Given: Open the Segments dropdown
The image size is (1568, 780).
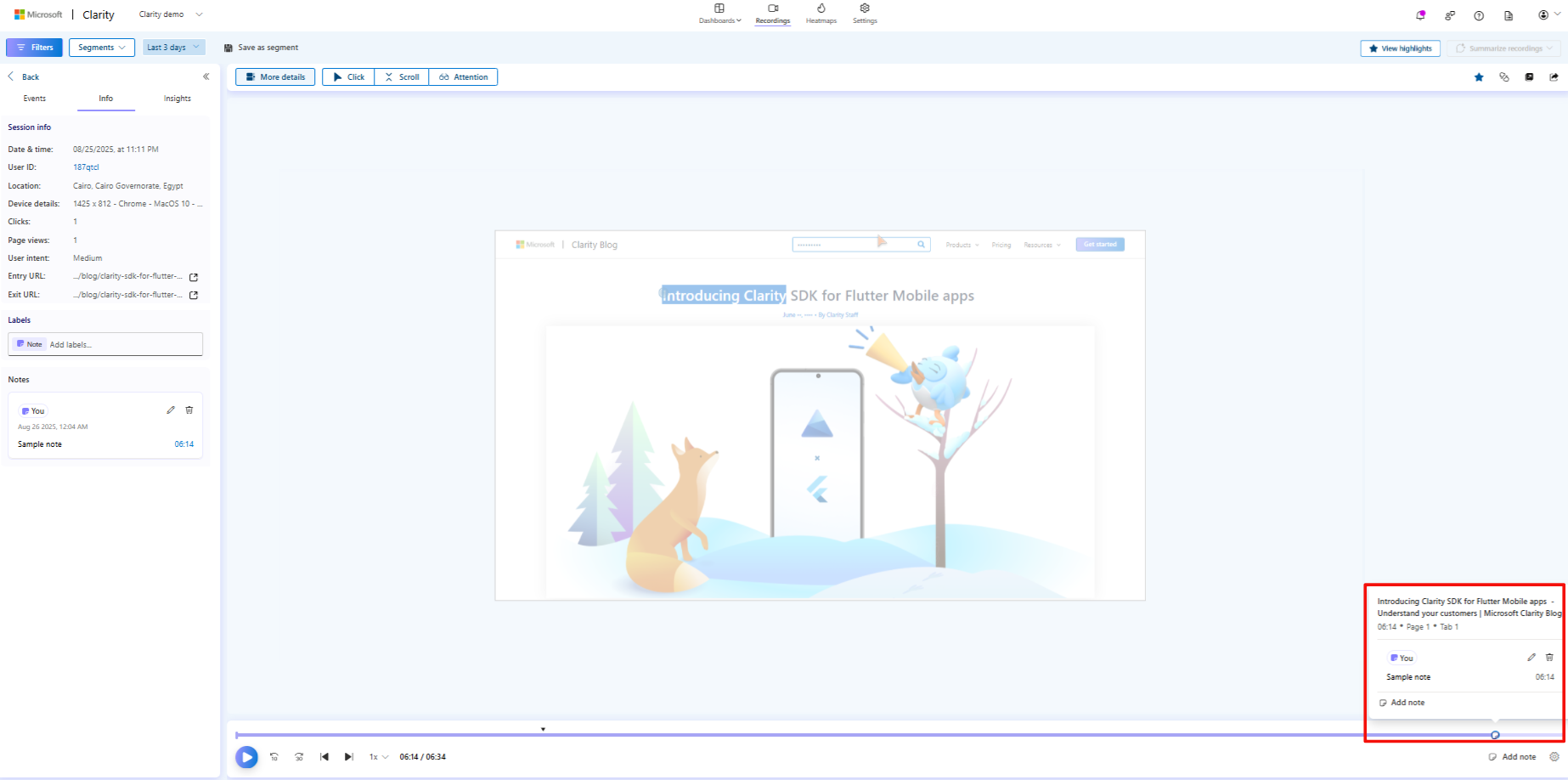Looking at the screenshot, I should tap(101, 47).
